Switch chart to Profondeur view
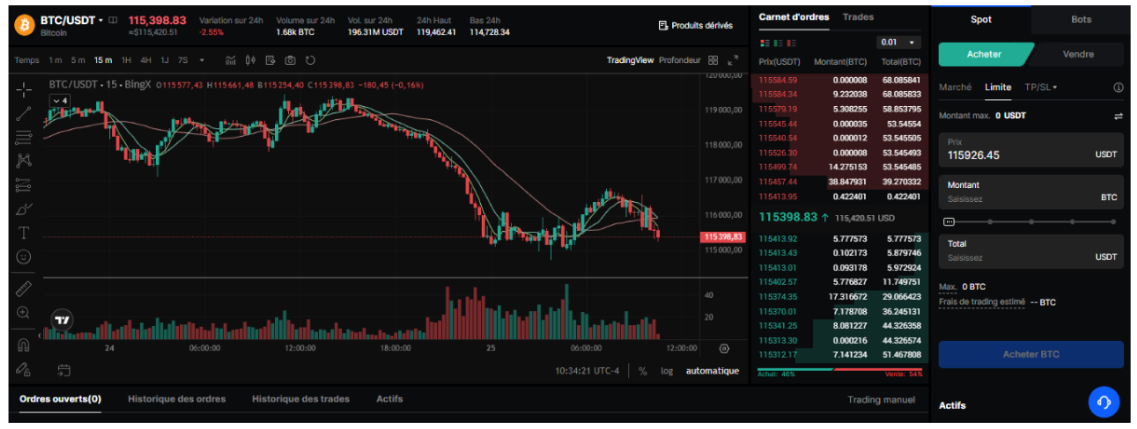Image resolution: width=1137 pixels, height=429 pixels. 679,60
